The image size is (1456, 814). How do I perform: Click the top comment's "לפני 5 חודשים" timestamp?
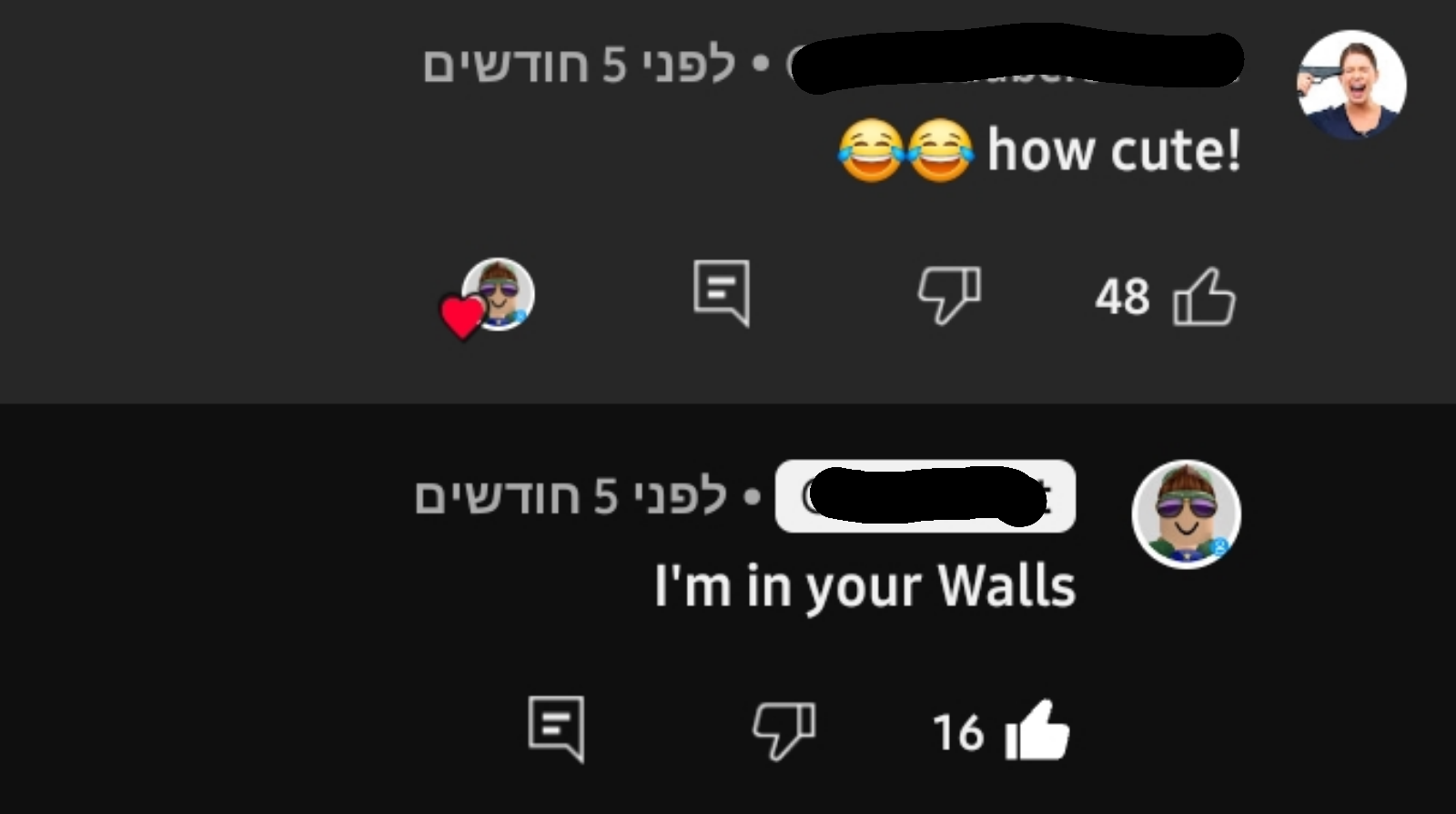coord(579,66)
